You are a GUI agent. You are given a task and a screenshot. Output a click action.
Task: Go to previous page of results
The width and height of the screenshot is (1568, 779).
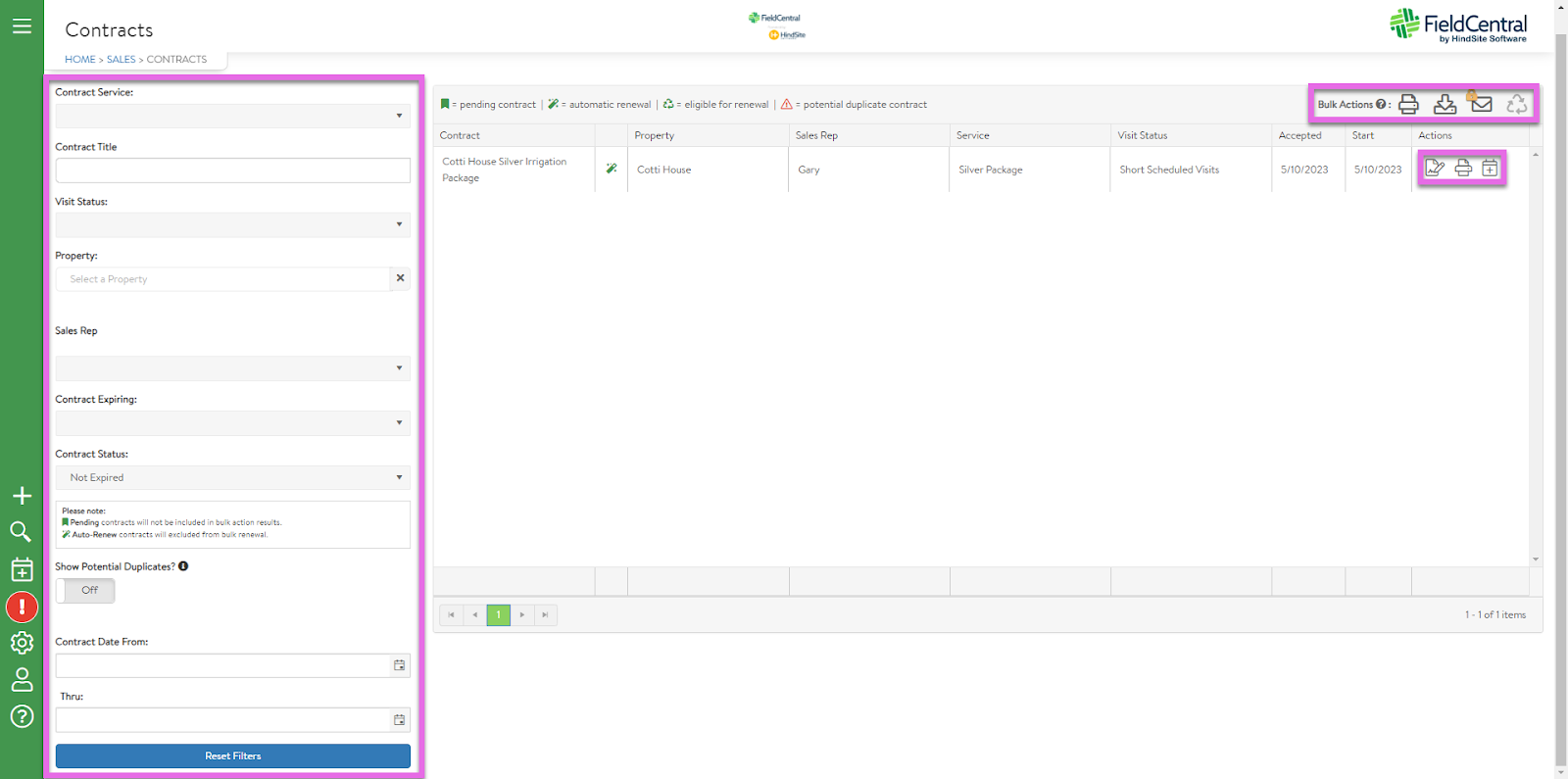click(474, 614)
